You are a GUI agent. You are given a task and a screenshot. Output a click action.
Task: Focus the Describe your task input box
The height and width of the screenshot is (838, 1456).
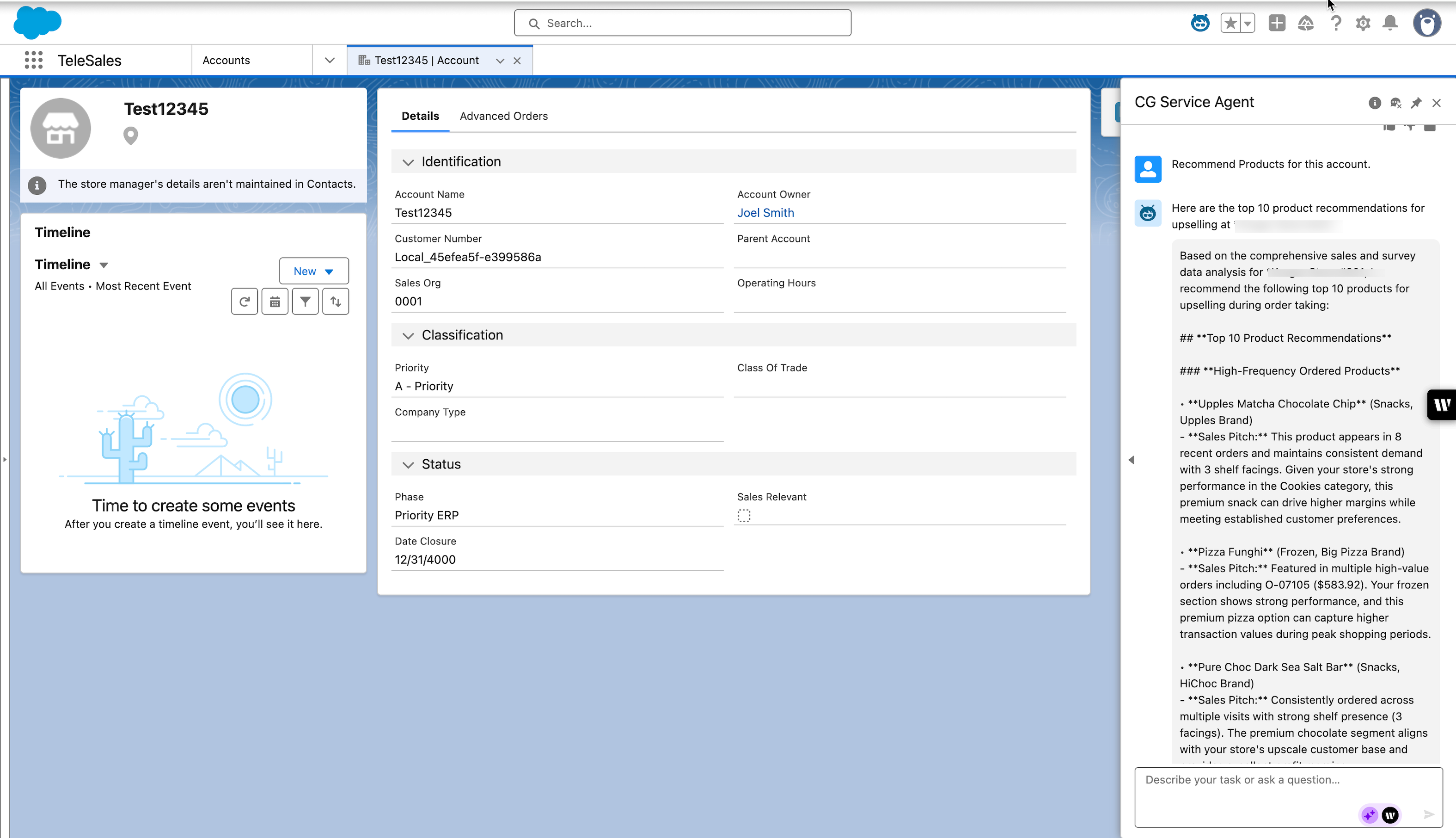pos(1288,796)
